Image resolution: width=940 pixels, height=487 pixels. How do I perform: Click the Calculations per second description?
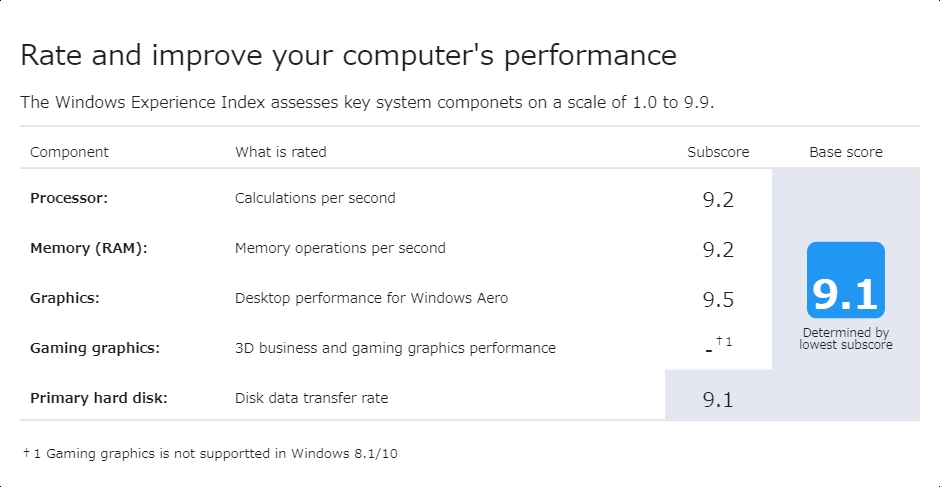point(315,198)
